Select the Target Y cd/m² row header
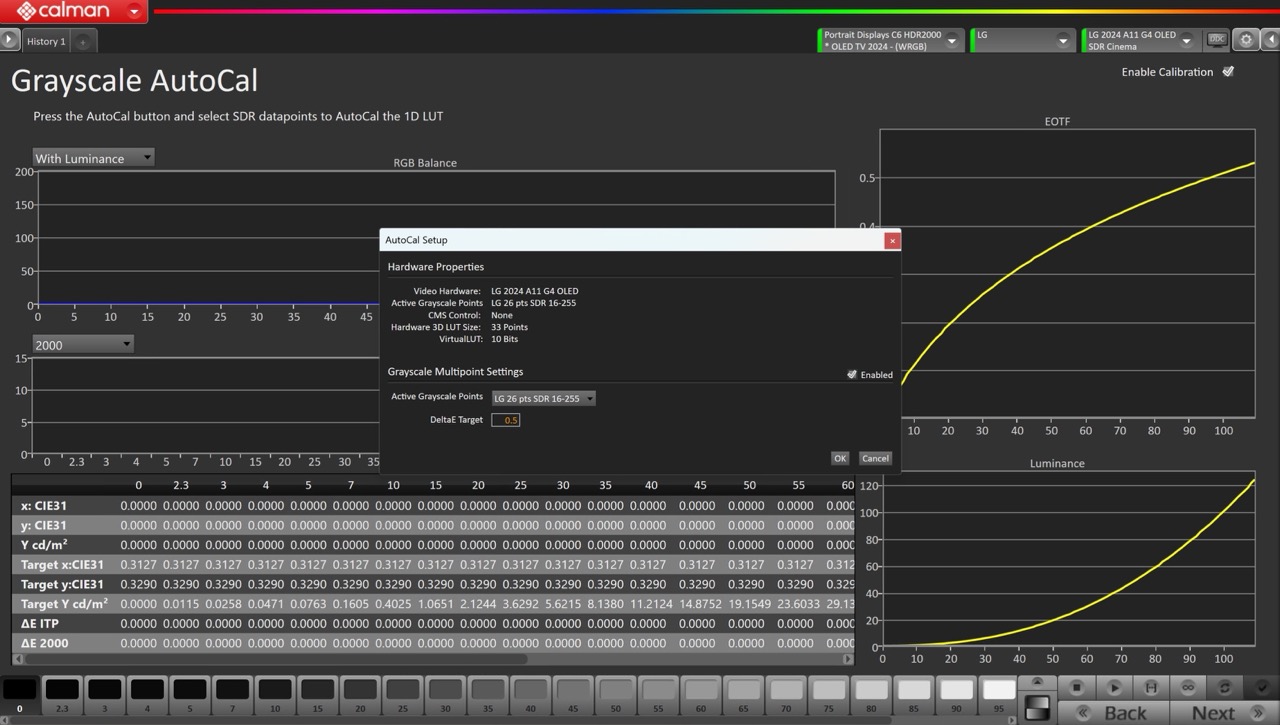1280x725 pixels. (64, 604)
